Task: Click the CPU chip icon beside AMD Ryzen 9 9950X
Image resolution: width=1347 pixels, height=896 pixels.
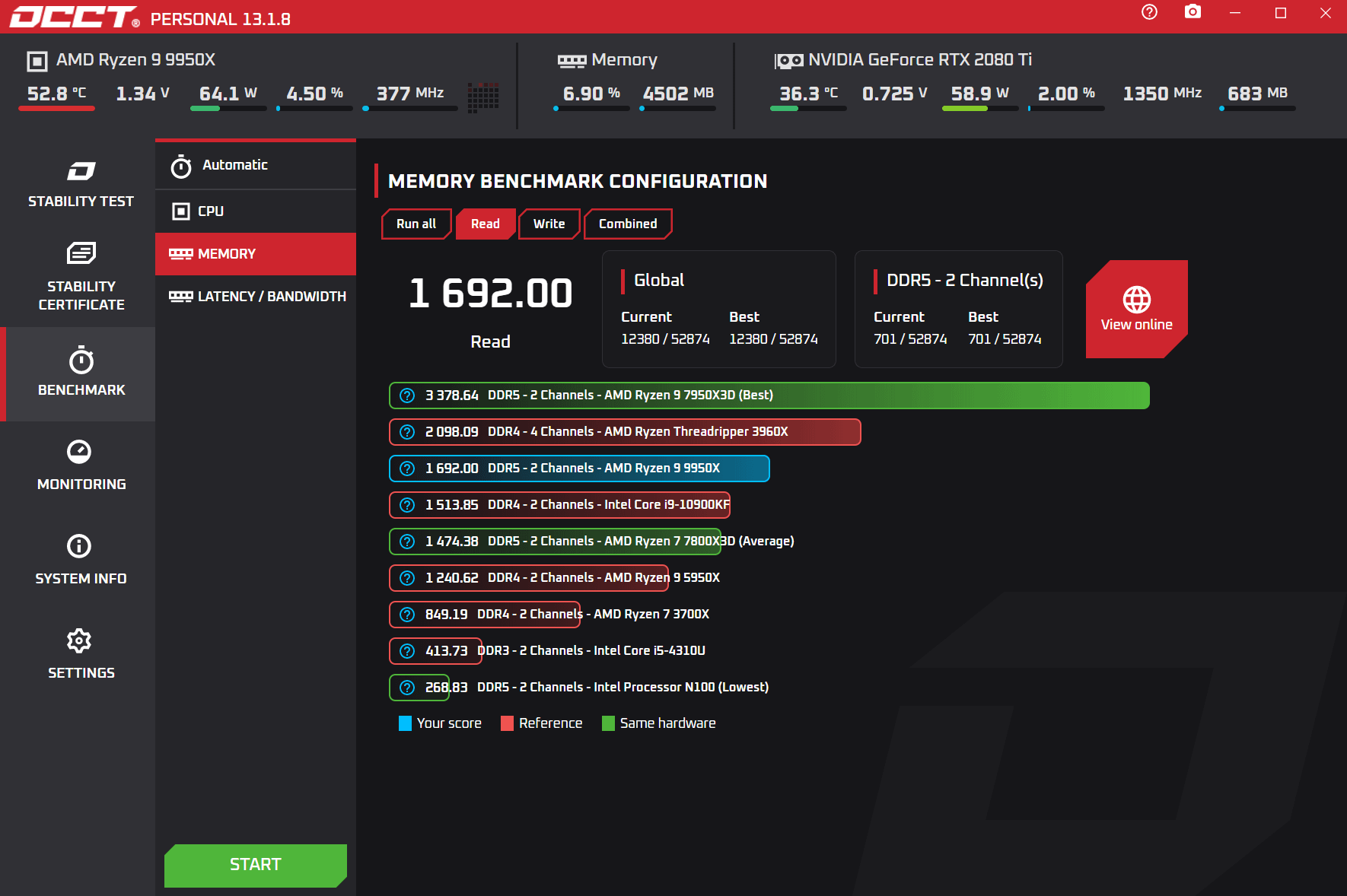Action: coord(37,61)
